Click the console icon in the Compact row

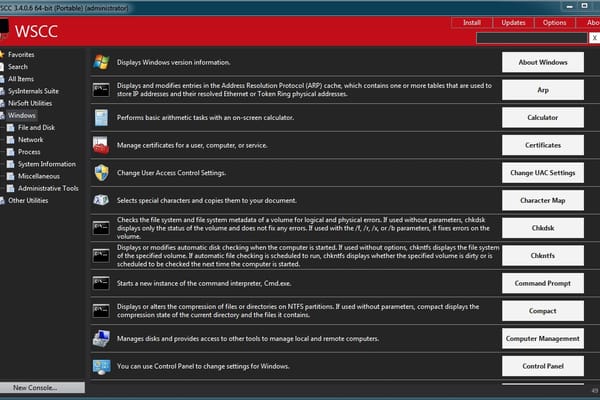(101, 311)
